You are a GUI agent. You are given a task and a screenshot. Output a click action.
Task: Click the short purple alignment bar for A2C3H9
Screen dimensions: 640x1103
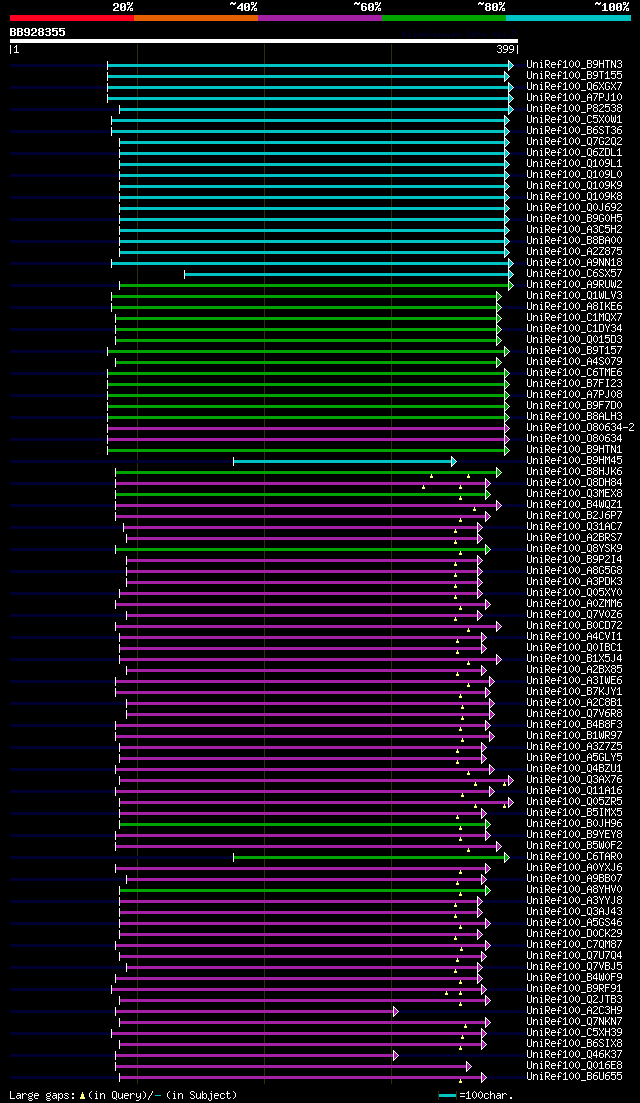pos(257,1011)
